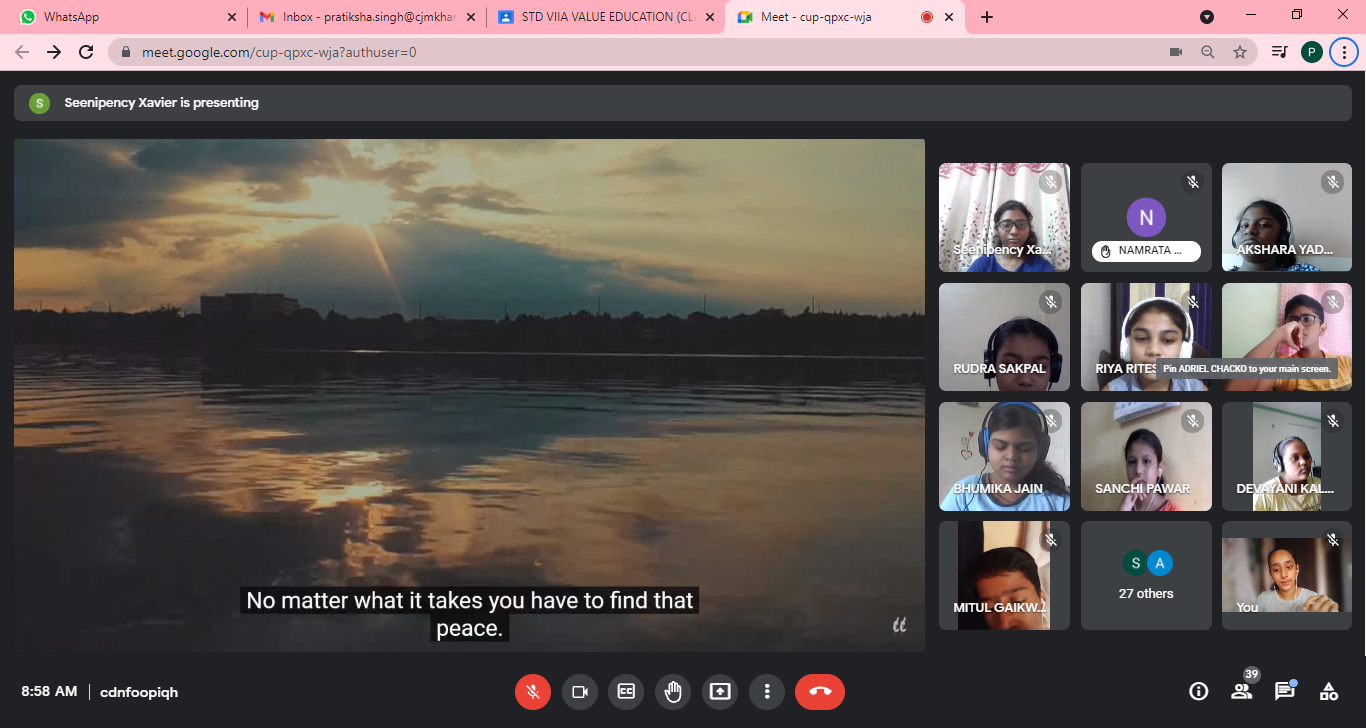
Task: Open Chrome's three-dot customize menu
Action: (1344, 52)
